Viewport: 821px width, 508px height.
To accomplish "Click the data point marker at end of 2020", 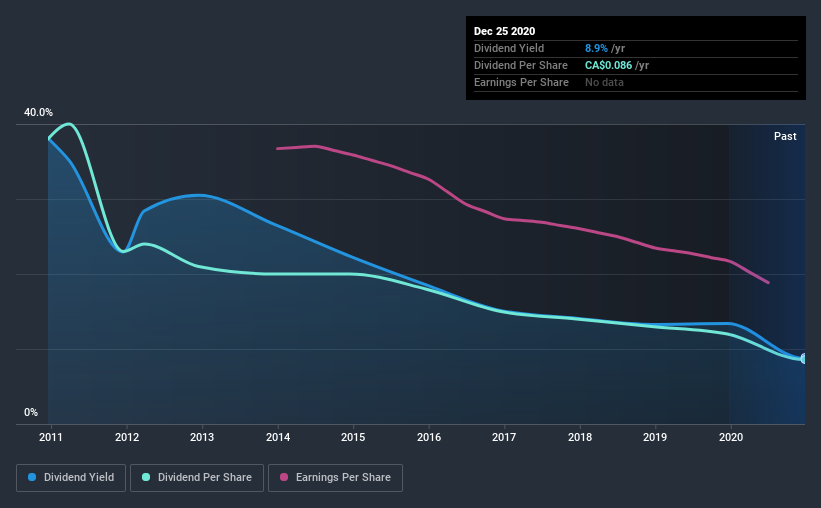I will [804, 359].
